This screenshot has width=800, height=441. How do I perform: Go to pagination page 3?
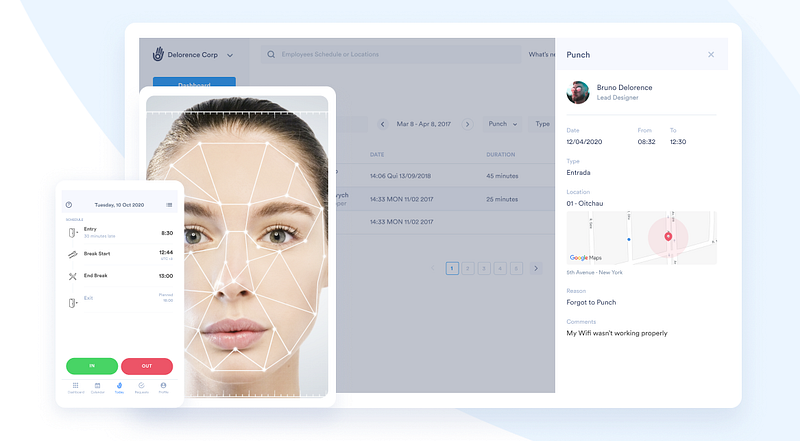click(x=484, y=268)
